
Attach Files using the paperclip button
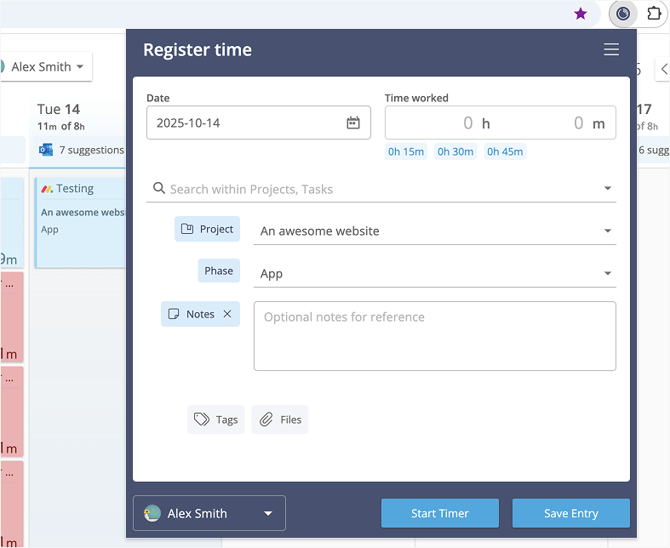[280, 419]
